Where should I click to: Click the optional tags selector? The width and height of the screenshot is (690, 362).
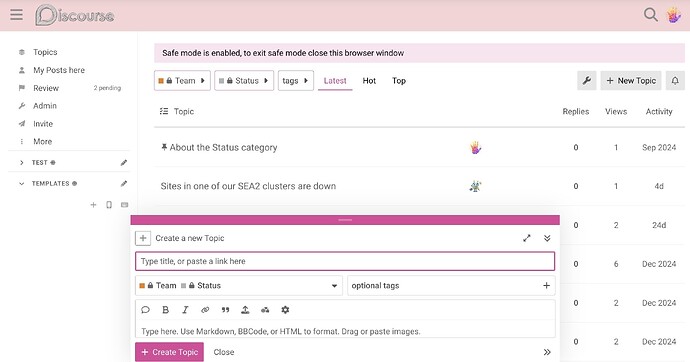451,285
